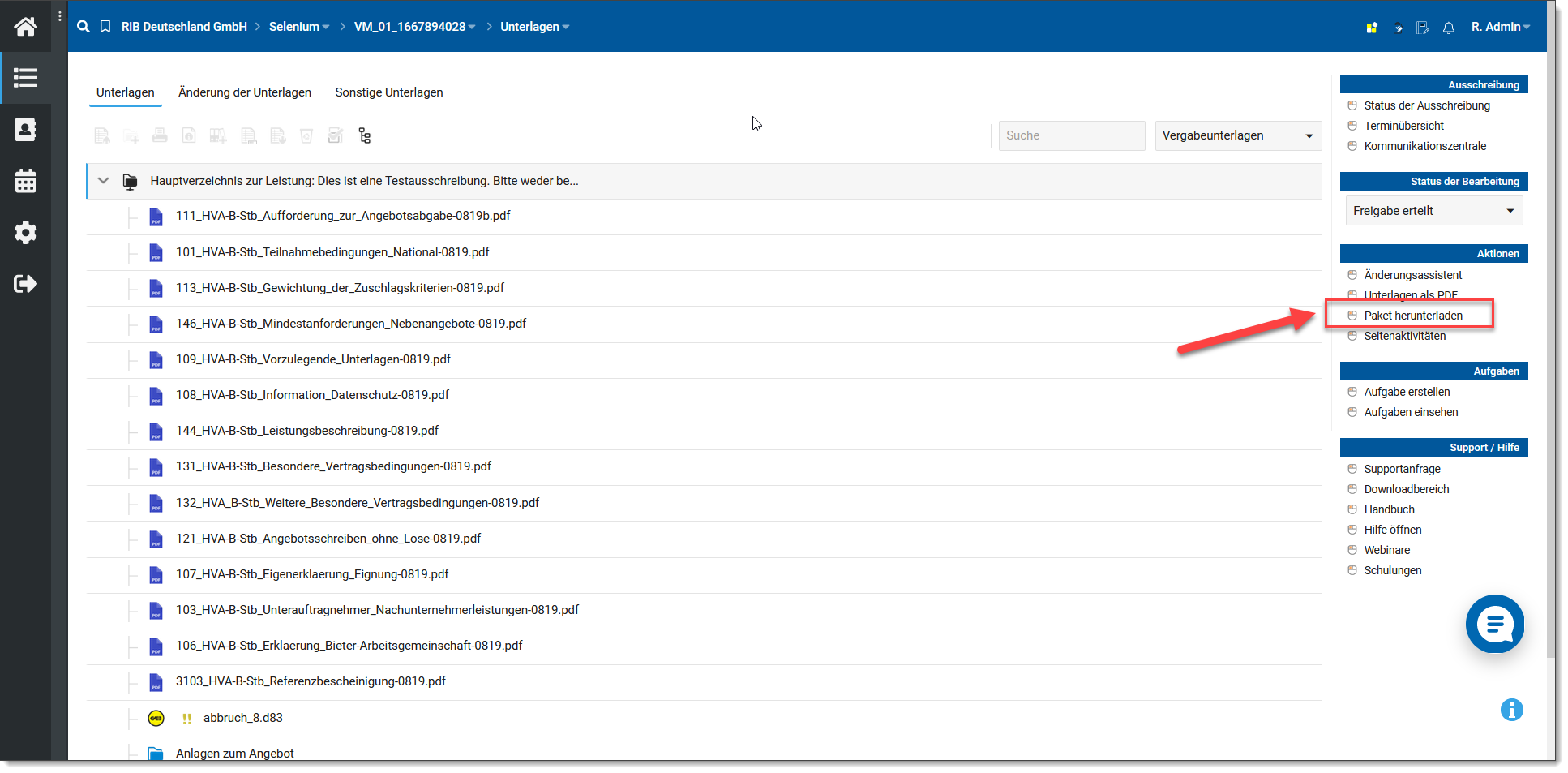Image resolution: width=1568 pixels, height=773 pixels.
Task: Select the Hauptverzeichnis zur Leistung folder row
Action: [704, 181]
